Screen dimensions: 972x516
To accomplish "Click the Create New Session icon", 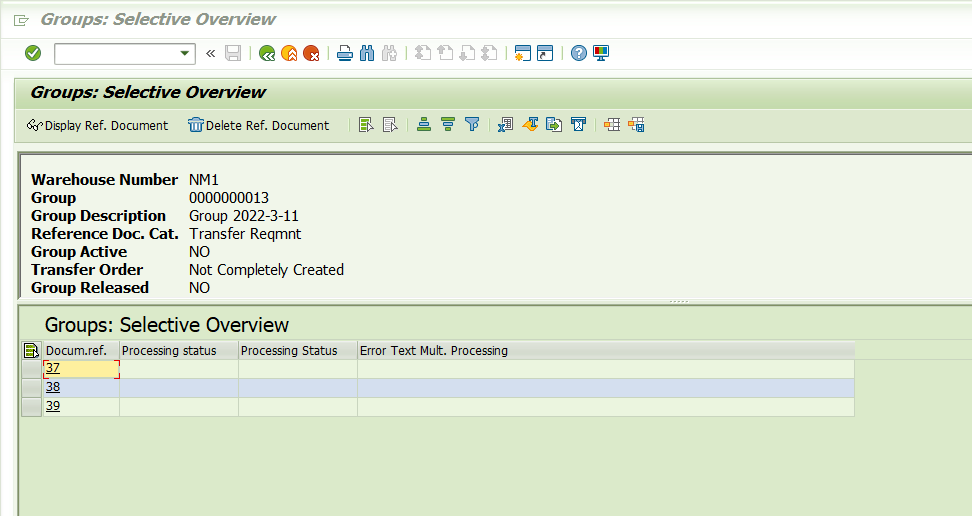I will tap(523, 53).
